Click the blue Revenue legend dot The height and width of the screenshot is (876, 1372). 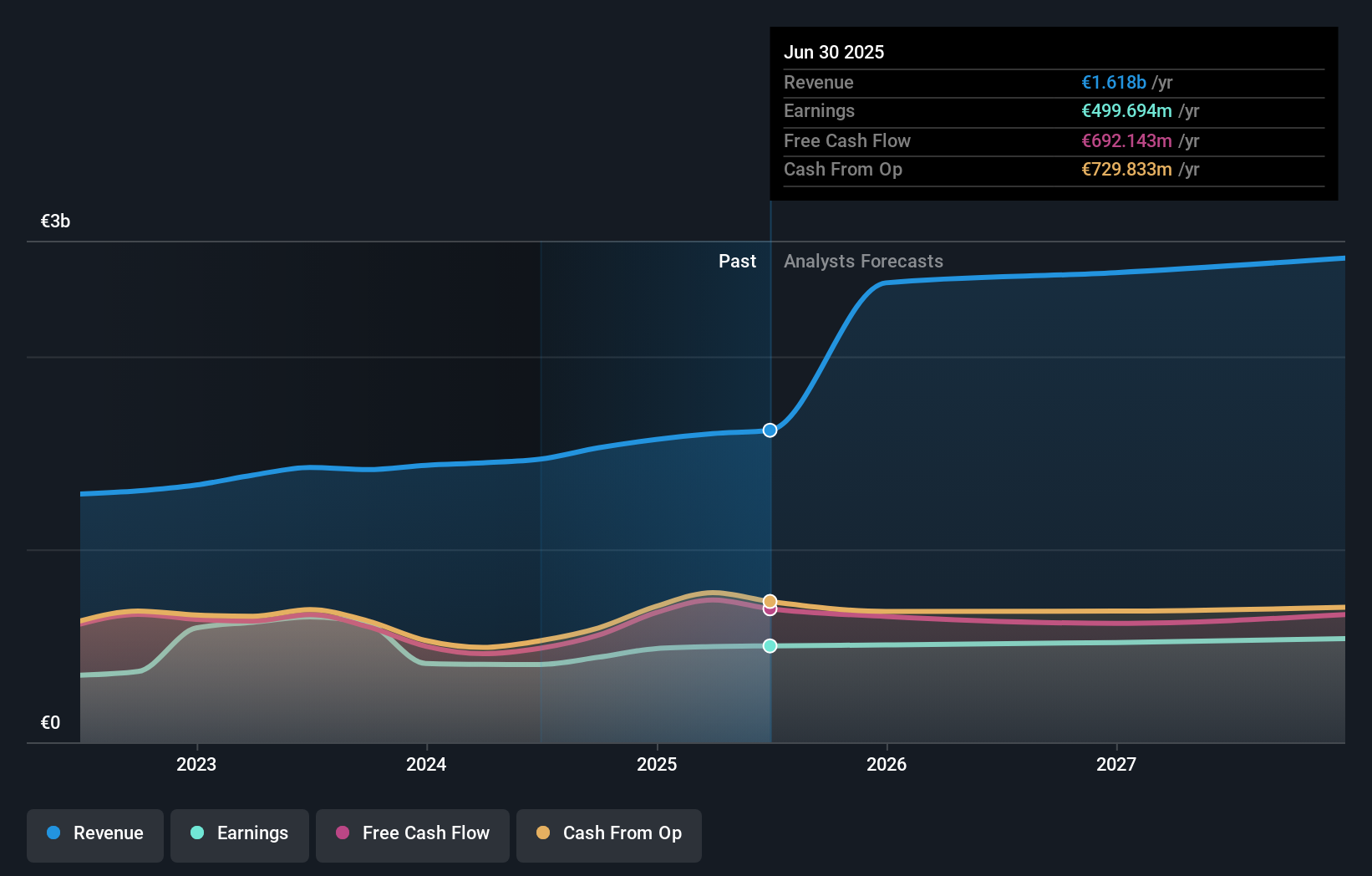pyautogui.click(x=53, y=833)
